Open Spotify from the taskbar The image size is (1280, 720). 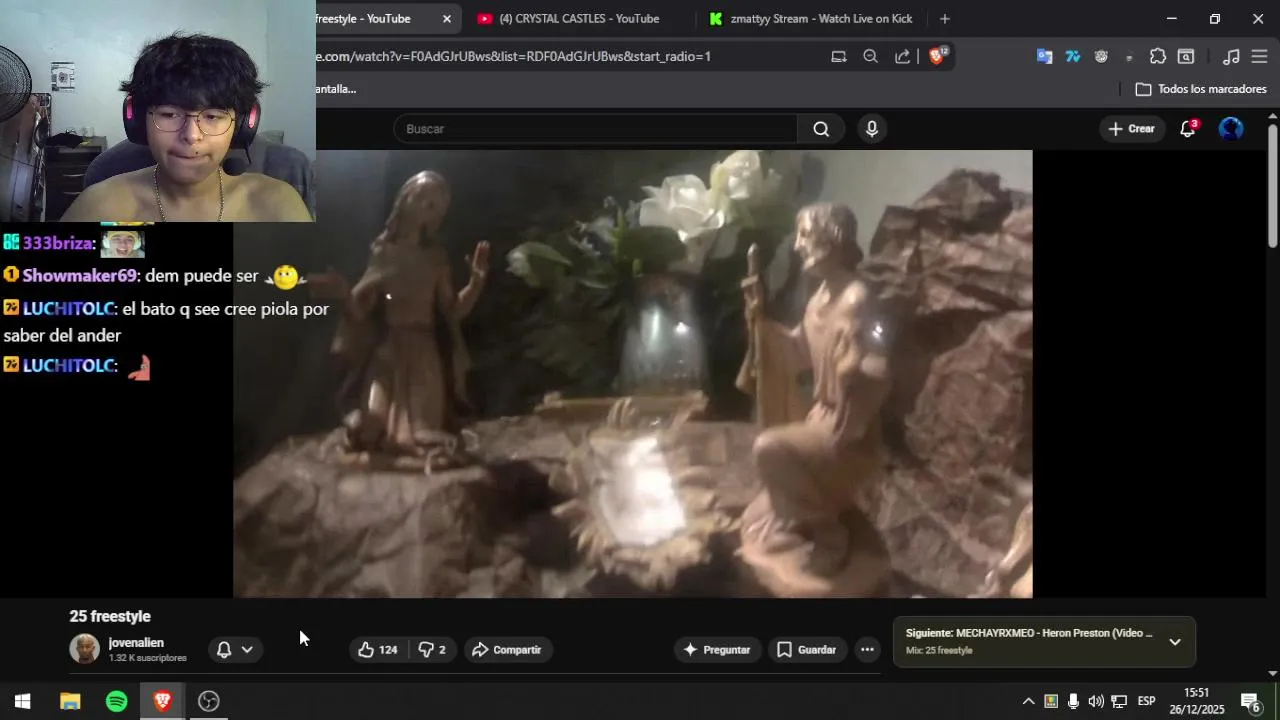(116, 701)
